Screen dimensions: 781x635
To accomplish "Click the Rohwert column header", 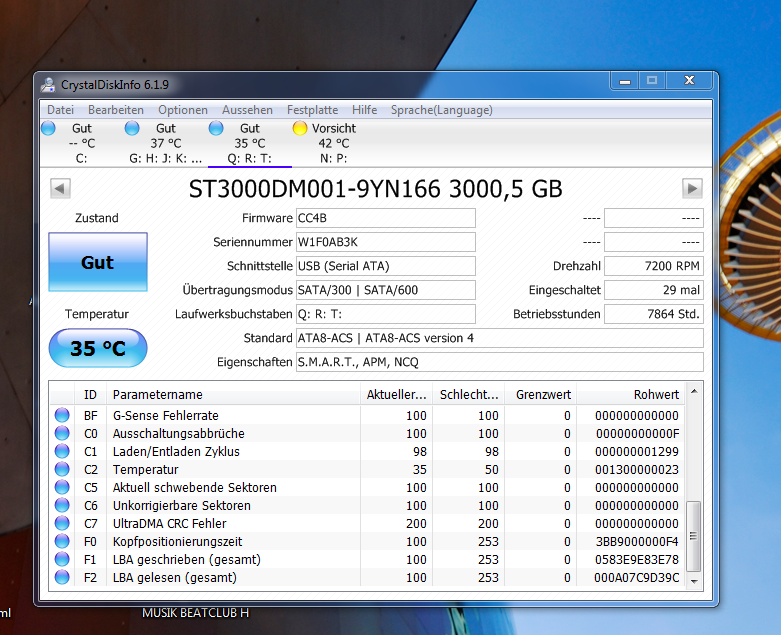I will (631, 394).
